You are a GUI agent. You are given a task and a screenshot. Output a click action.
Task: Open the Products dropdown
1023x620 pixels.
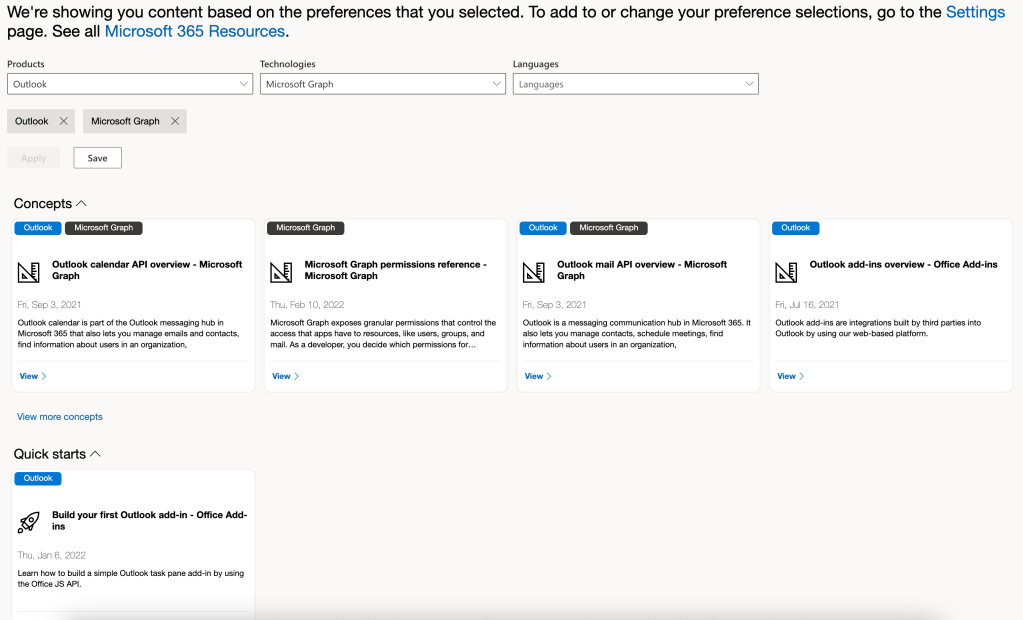pyautogui.click(x=130, y=84)
